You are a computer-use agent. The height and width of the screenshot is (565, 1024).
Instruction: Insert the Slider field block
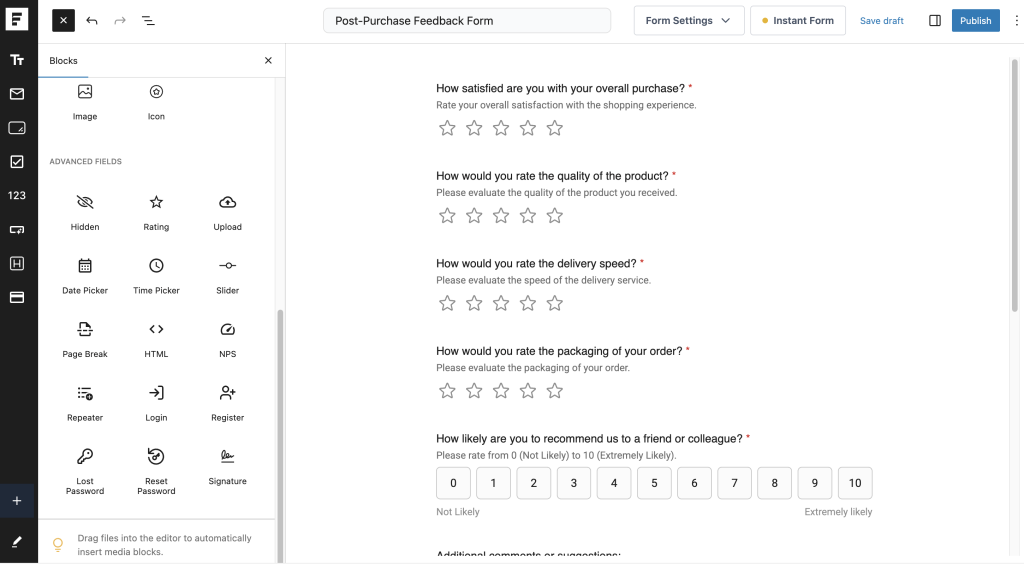click(227, 276)
